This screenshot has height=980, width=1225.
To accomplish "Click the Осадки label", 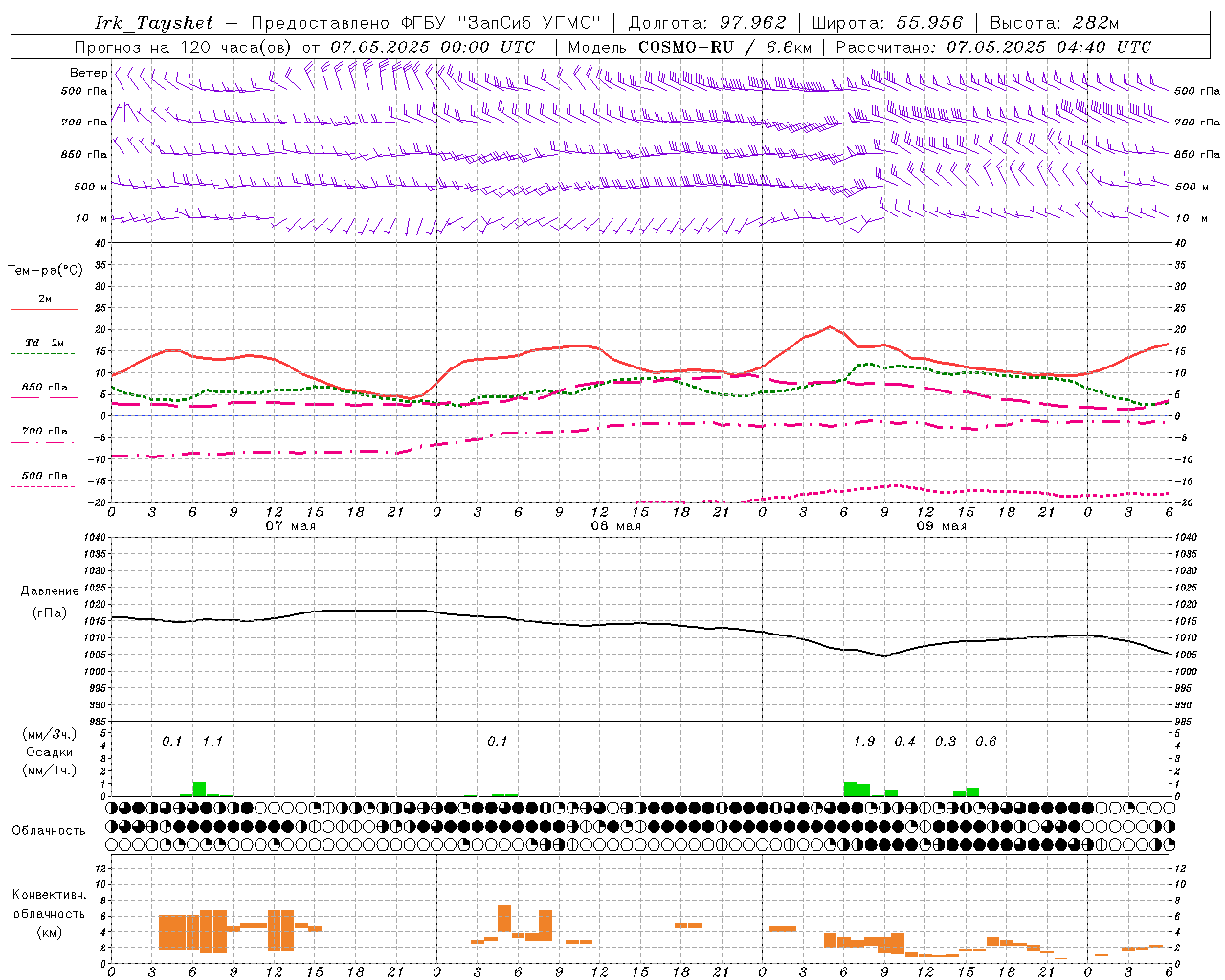I will point(50,752).
